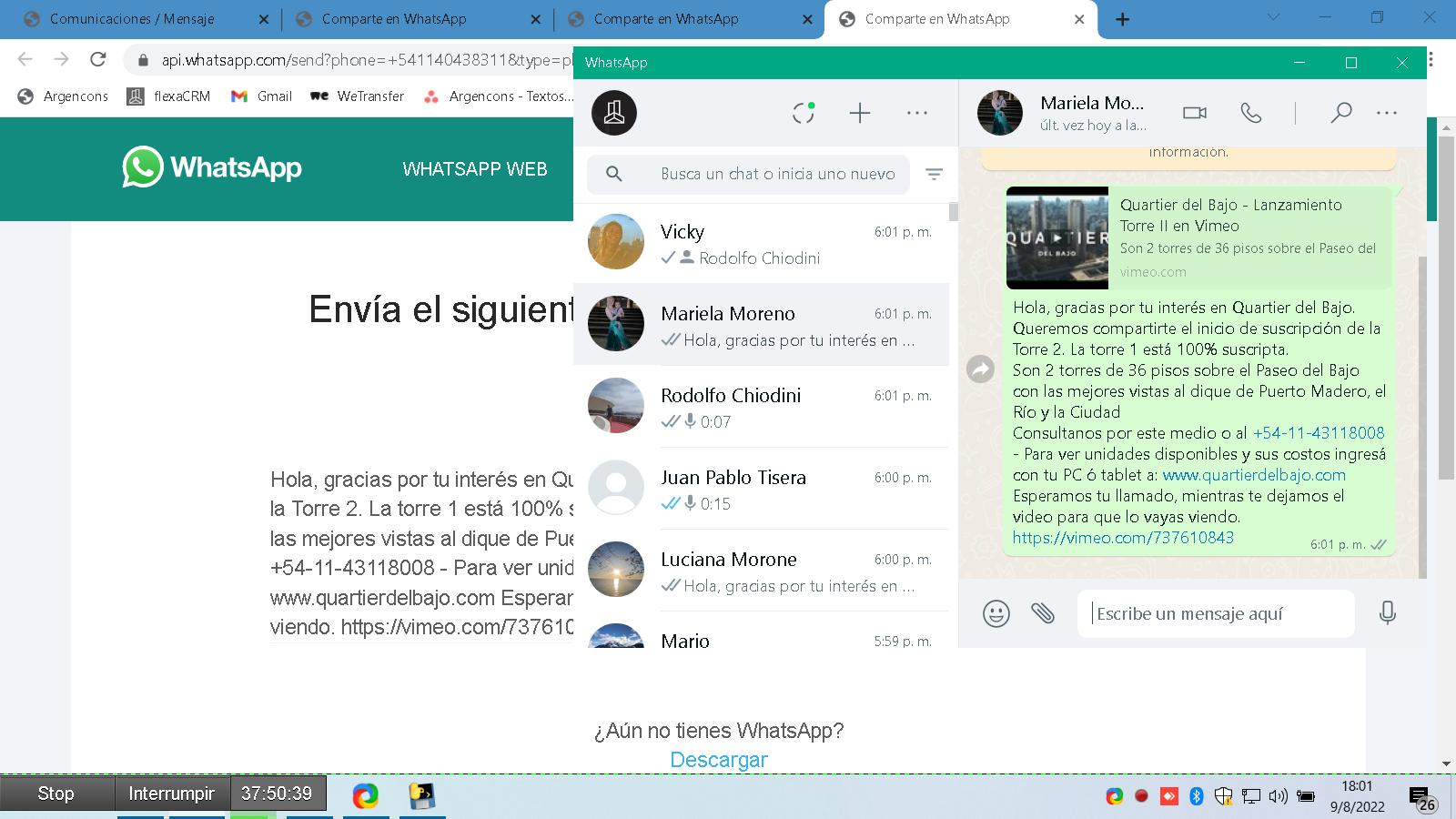Forward the message using arrow icon

tap(980, 369)
